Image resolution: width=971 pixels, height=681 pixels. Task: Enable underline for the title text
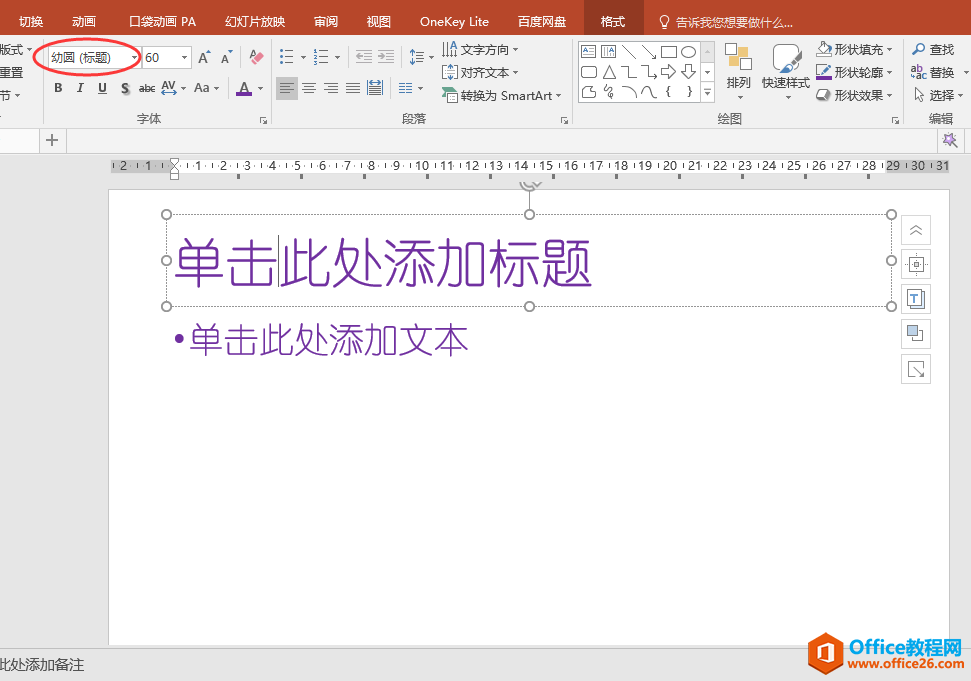coord(101,88)
